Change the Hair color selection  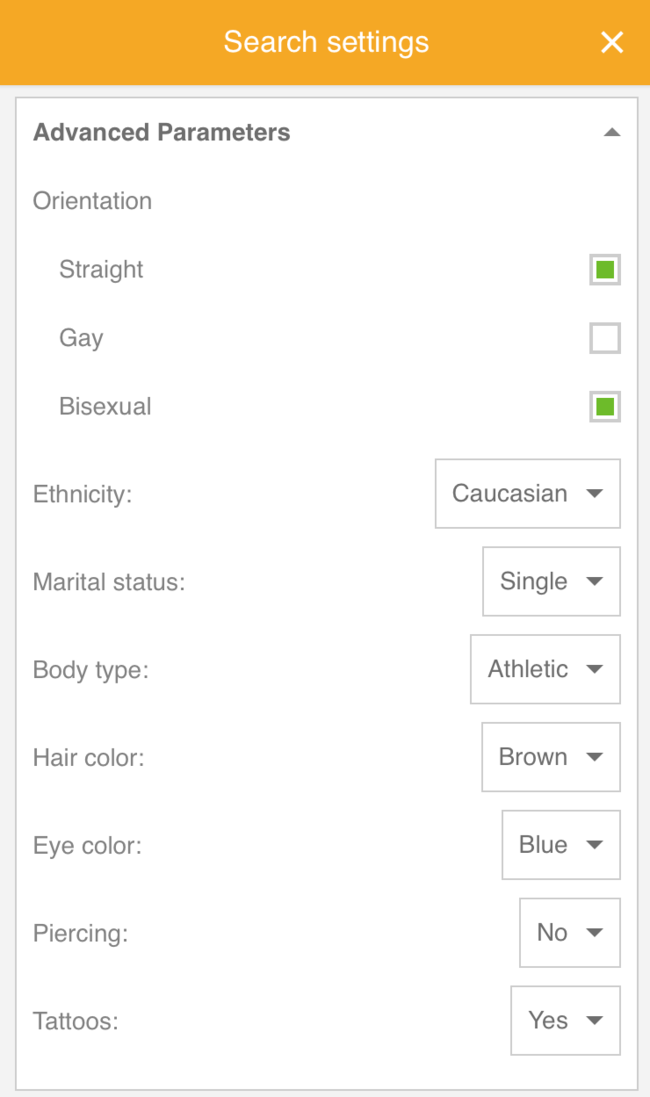pos(551,758)
